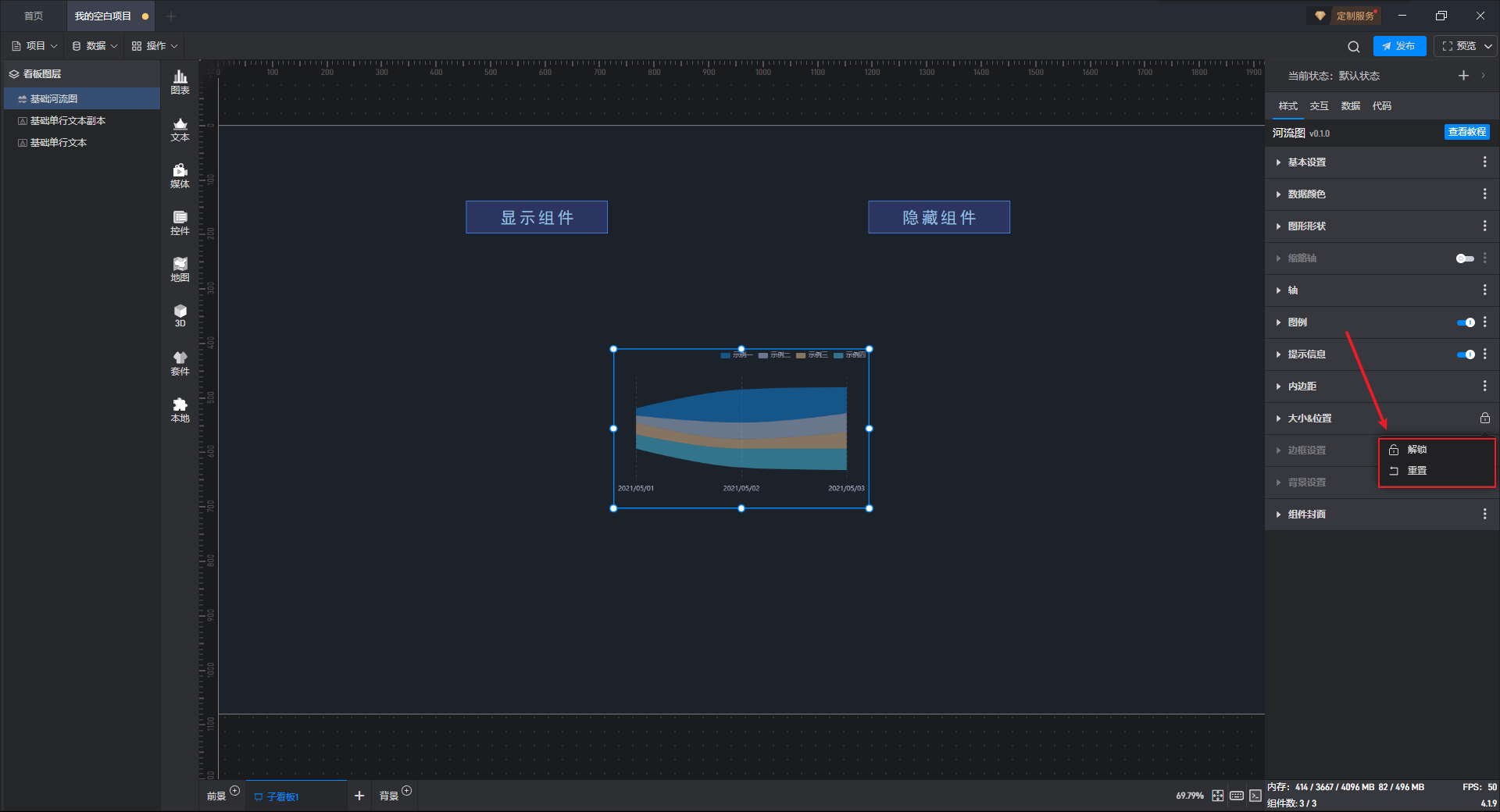Open the 图表 chart component category
Image resolution: width=1500 pixels, height=812 pixels.
click(x=180, y=82)
